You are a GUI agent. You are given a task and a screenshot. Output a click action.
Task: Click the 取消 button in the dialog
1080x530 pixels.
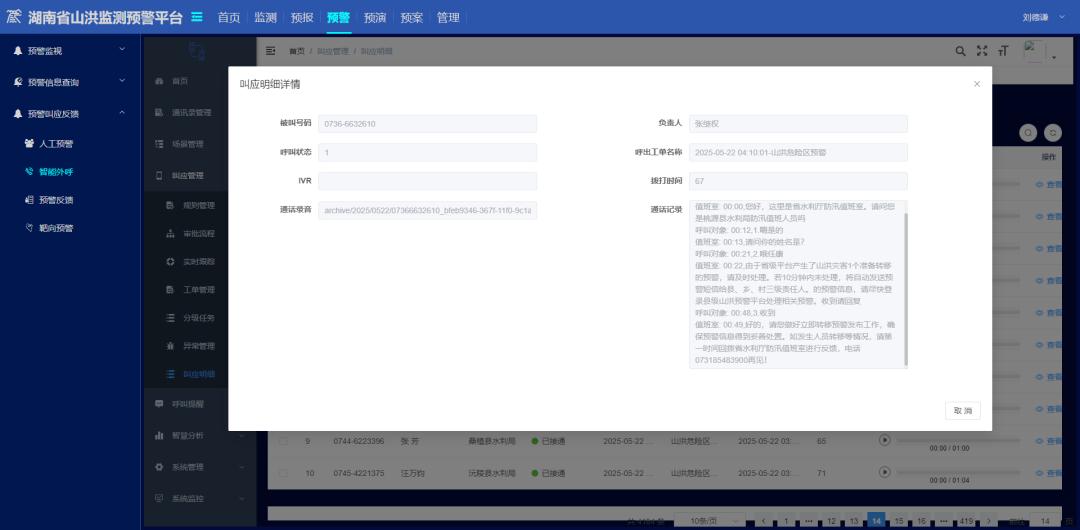coord(962,411)
